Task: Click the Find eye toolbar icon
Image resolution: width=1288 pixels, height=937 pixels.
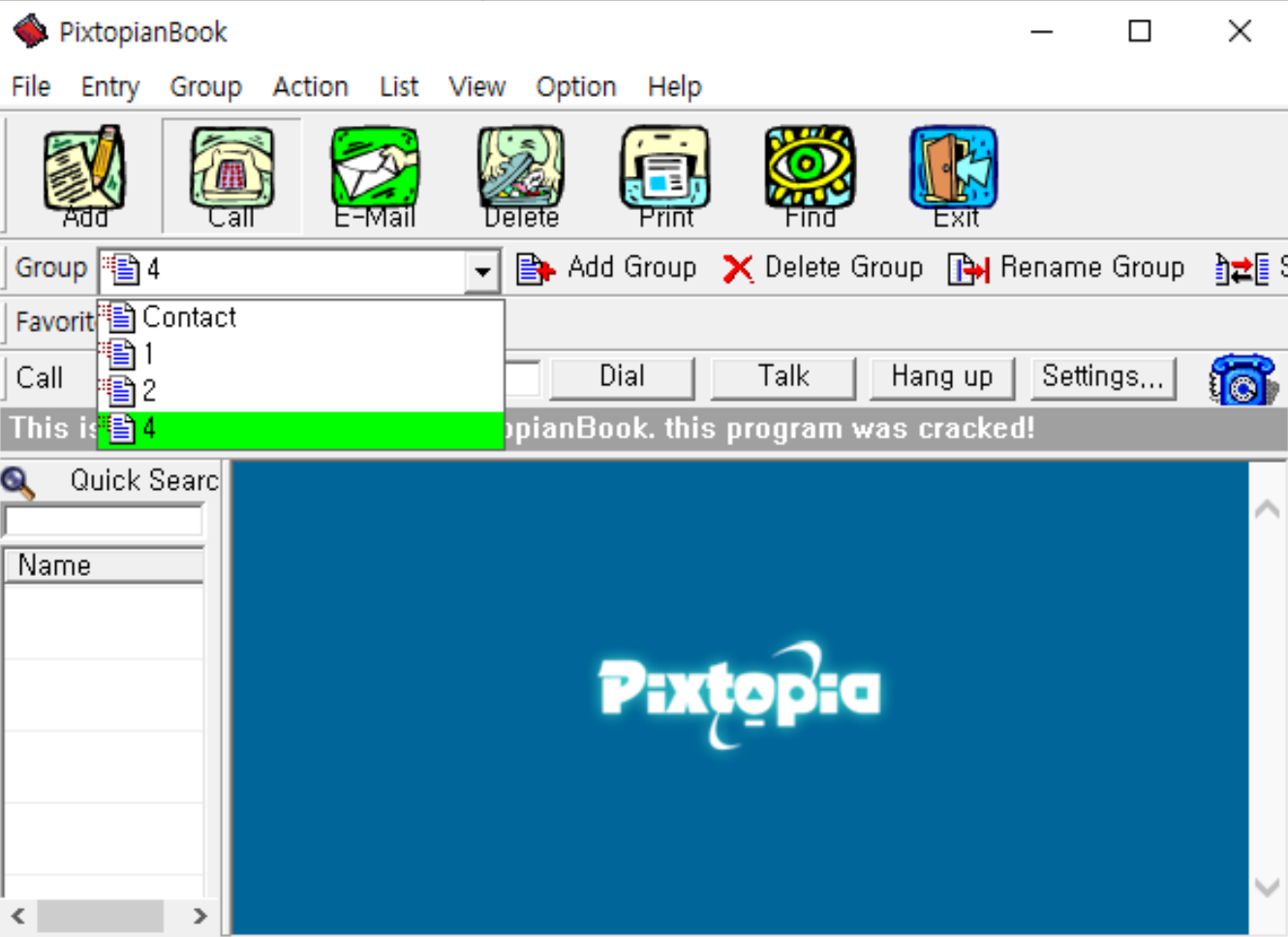Action: (811, 176)
